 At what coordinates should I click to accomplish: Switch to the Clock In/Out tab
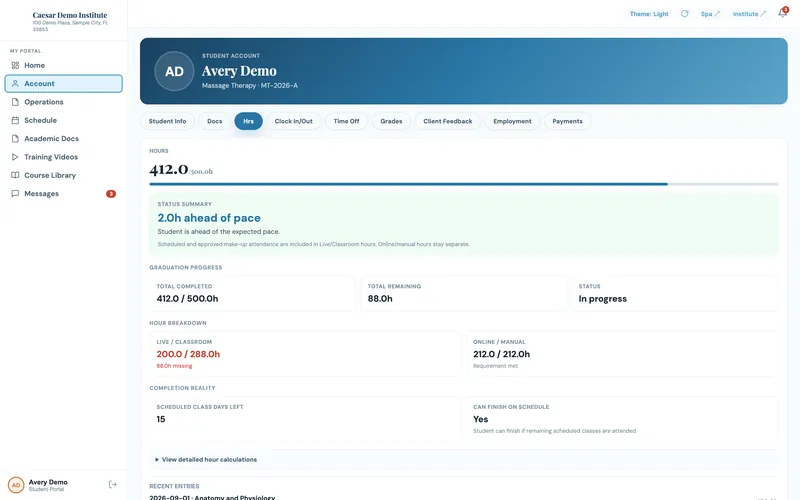pyautogui.click(x=293, y=121)
